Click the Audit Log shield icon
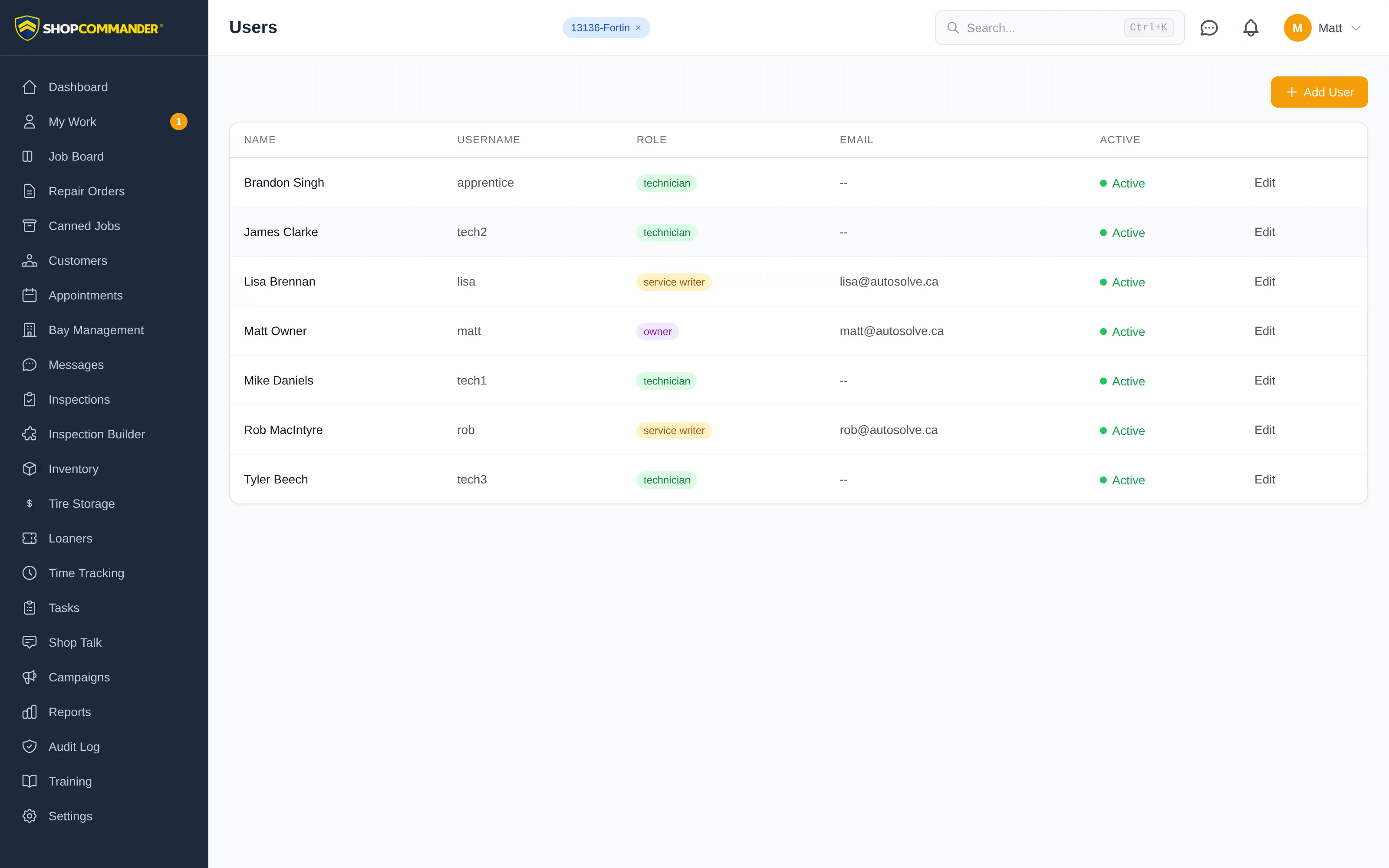The image size is (1389, 868). [x=29, y=747]
